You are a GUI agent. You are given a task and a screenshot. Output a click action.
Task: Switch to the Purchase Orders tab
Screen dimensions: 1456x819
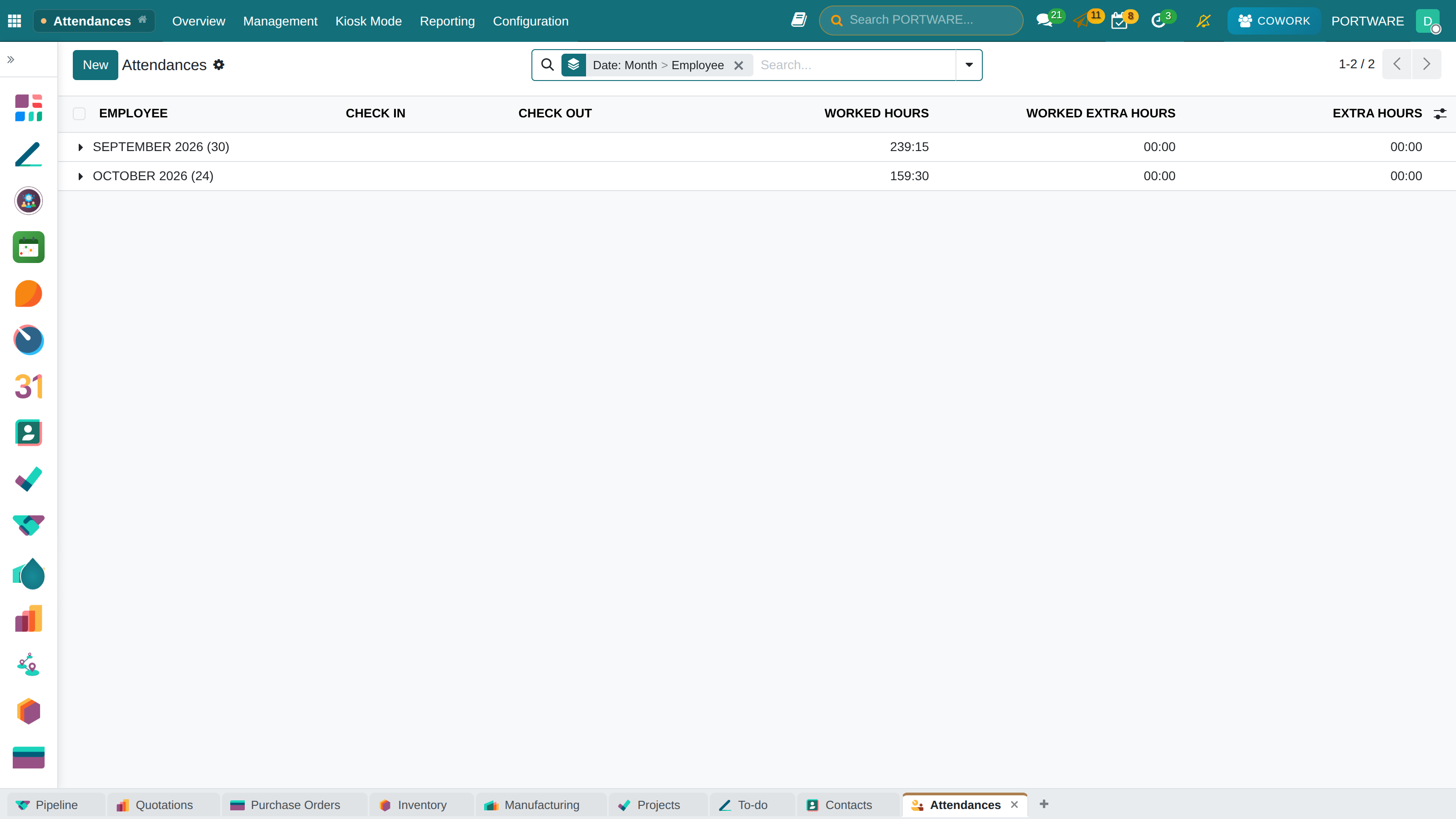point(294,805)
